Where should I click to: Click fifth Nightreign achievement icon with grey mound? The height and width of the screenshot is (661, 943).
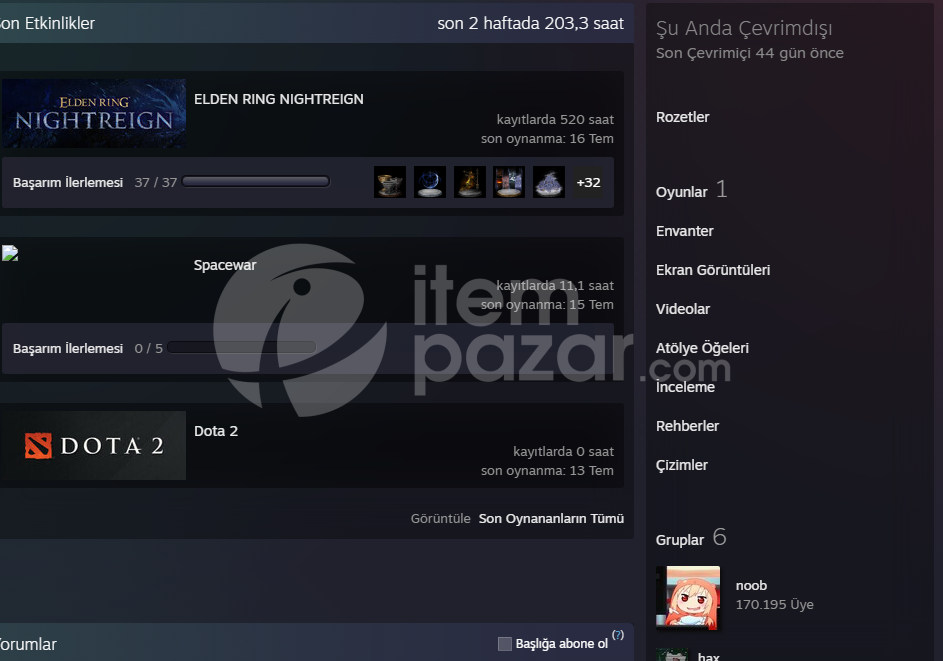click(549, 182)
